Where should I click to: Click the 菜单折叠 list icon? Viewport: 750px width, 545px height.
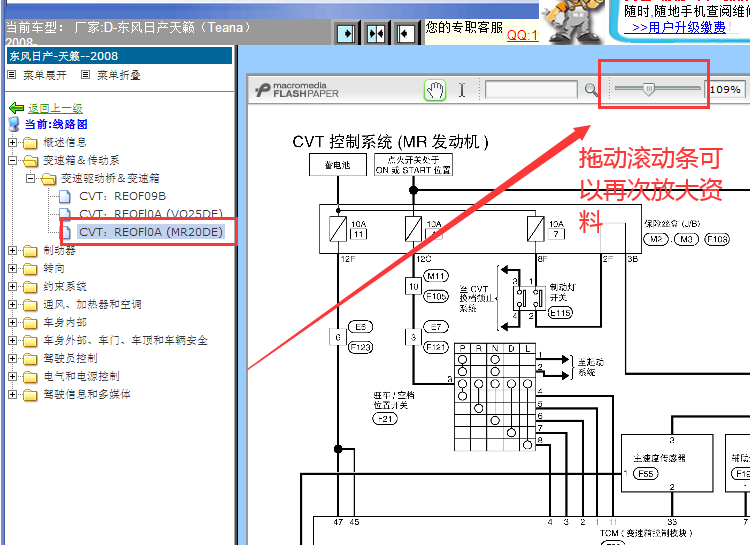point(86,75)
